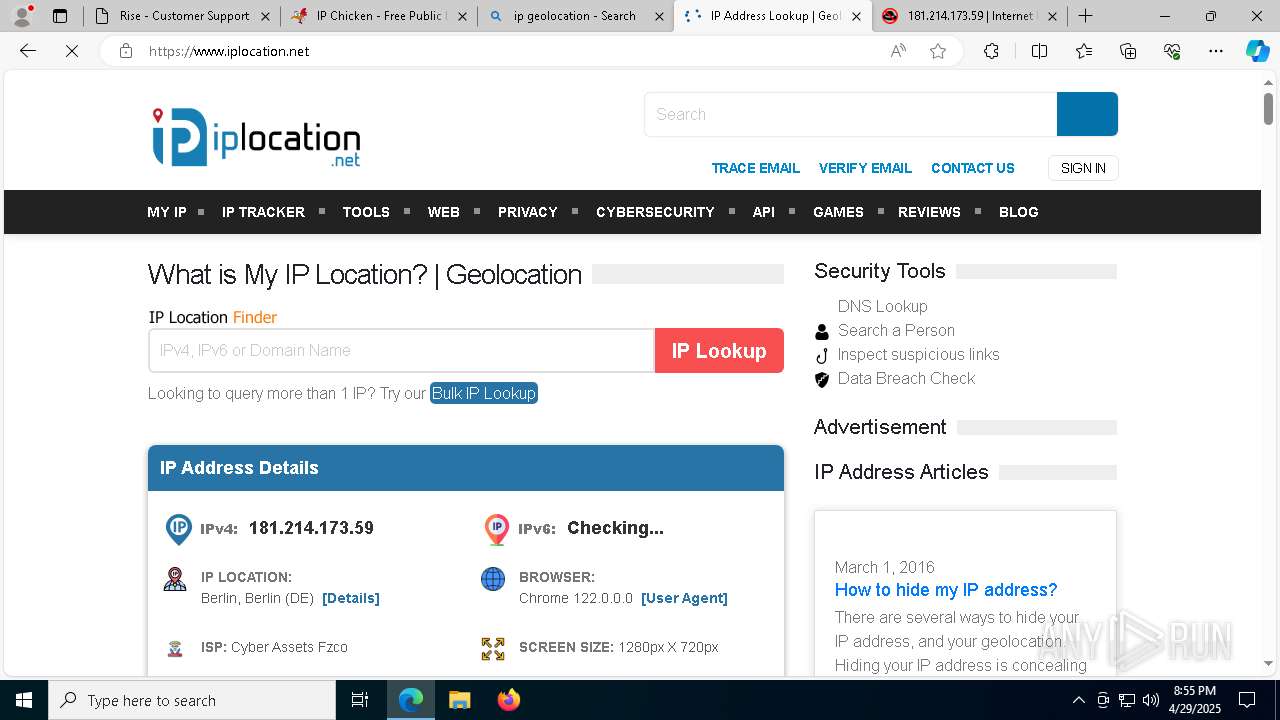This screenshot has width=1280, height=720.
Task: Open the PRIVACY menu item
Action: (527, 212)
